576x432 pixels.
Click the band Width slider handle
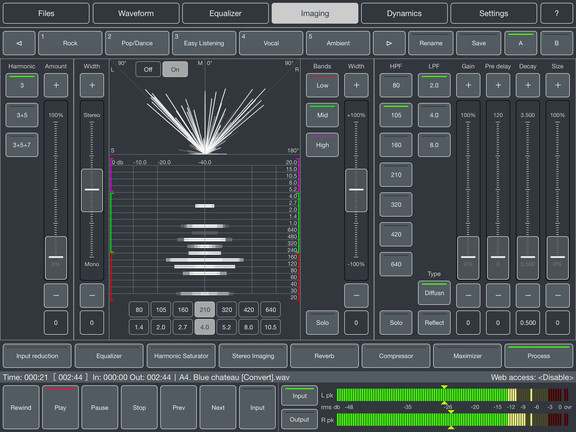[356, 190]
